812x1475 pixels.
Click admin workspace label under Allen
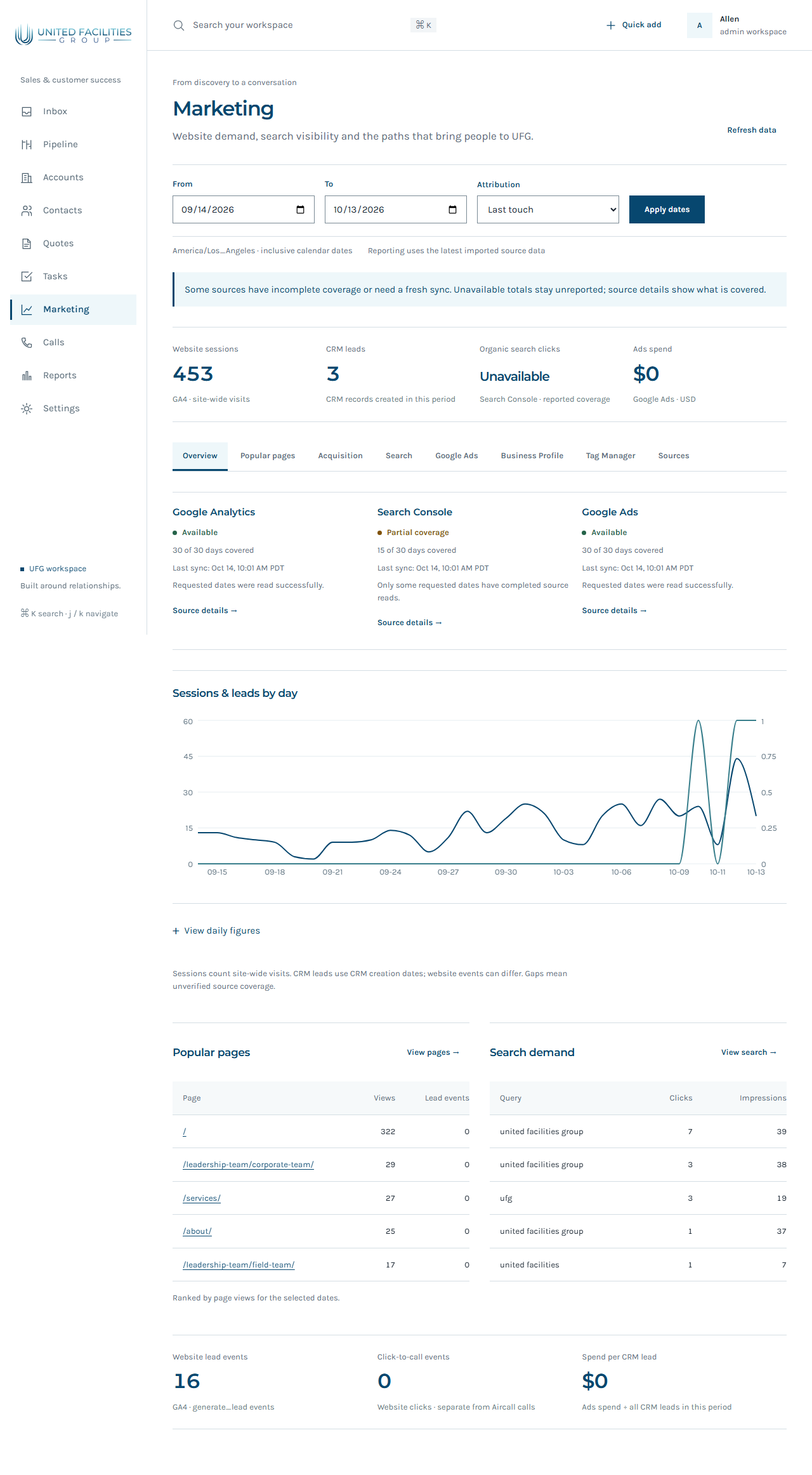tap(753, 32)
